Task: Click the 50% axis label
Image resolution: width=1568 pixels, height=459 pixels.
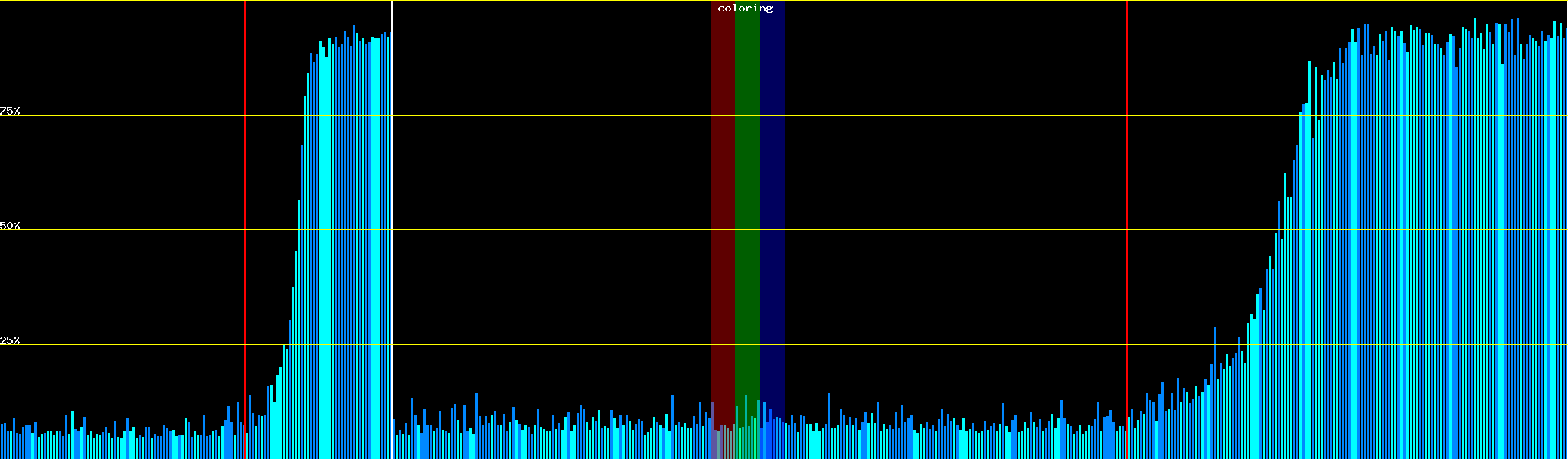Action: [10, 226]
